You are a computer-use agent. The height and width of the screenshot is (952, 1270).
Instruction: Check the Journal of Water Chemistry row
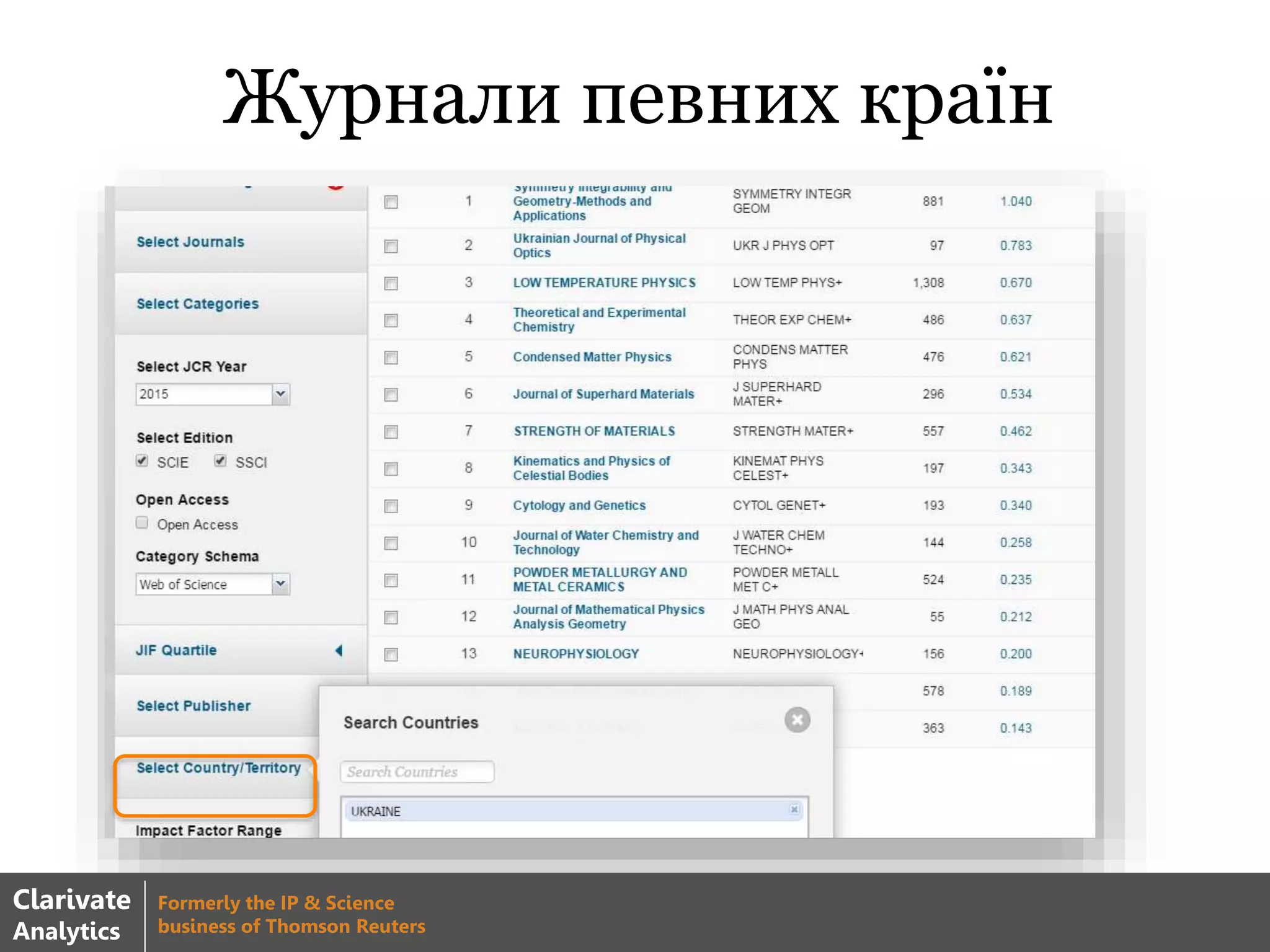[x=391, y=544]
